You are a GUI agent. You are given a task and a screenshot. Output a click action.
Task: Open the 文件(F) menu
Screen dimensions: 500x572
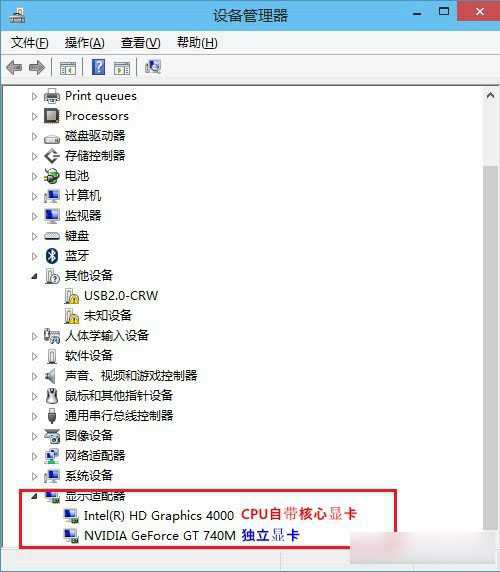coord(30,43)
